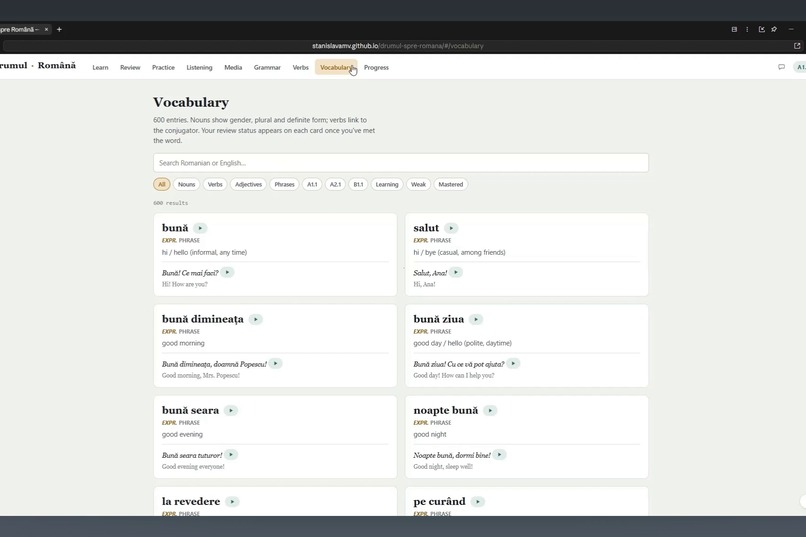Play the example sentence Bună ziua! Cu ce vă pot ajuta?
This screenshot has width=806, height=537.
pos(513,363)
